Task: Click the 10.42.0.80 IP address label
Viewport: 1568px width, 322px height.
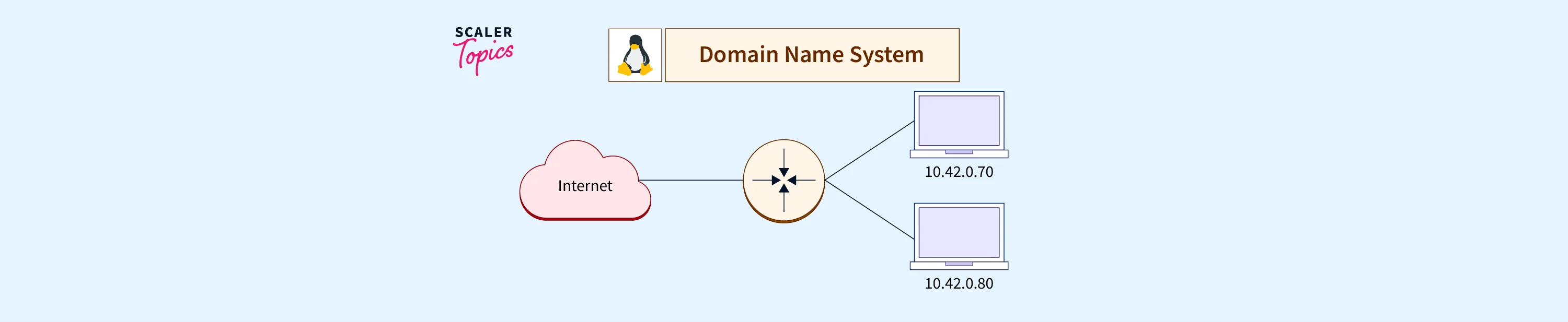Action: [959, 284]
